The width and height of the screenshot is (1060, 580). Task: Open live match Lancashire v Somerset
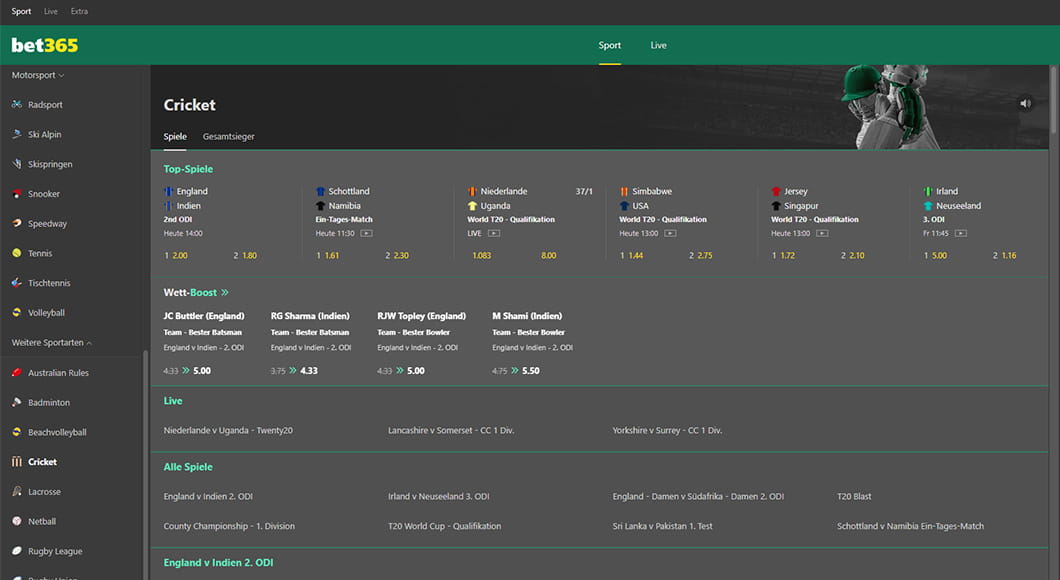(x=451, y=431)
